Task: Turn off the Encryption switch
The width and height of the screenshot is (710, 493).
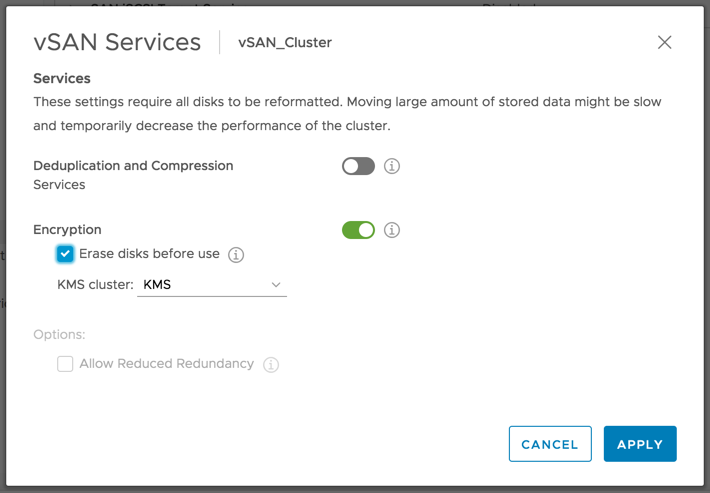Action: point(358,230)
